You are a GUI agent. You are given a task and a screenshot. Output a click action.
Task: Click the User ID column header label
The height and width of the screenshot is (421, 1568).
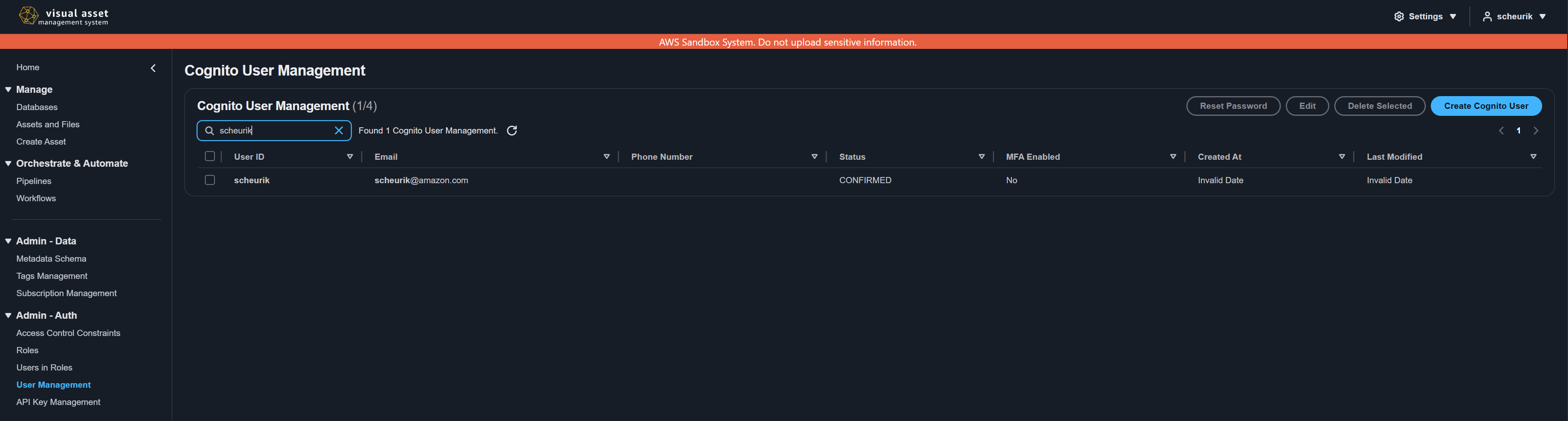coord(249,157)
